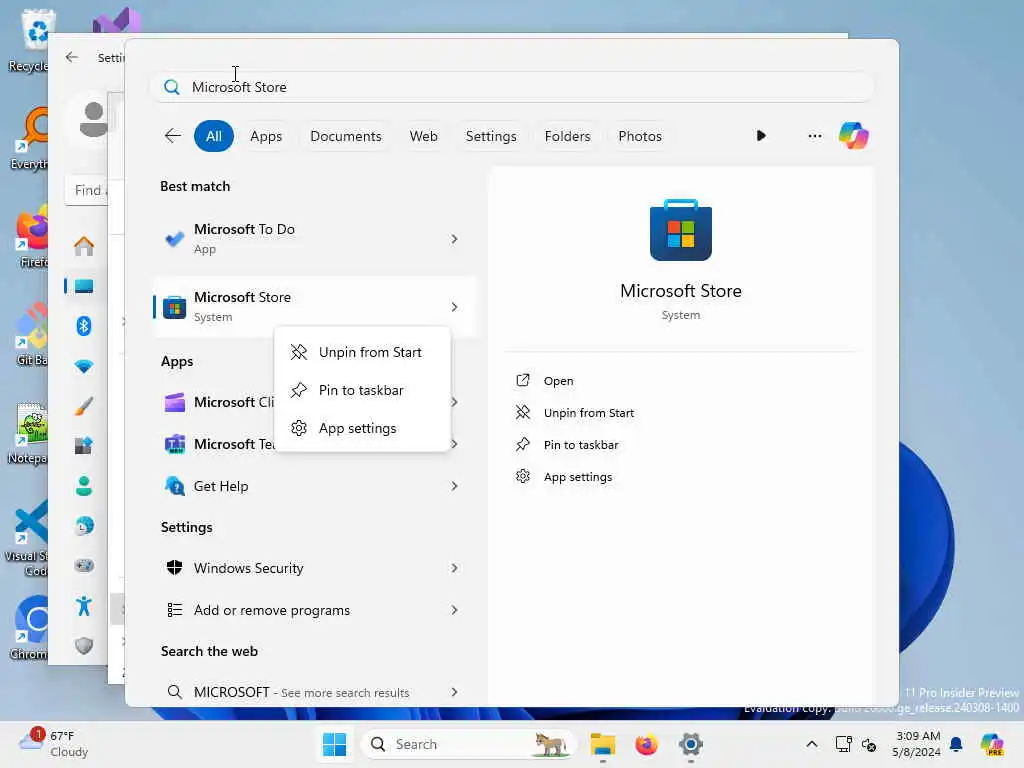This screenshot has width=1024, height=768.
Task: Click Pin to taskbar icon in preview pane
Action: [x=522, y=445]
